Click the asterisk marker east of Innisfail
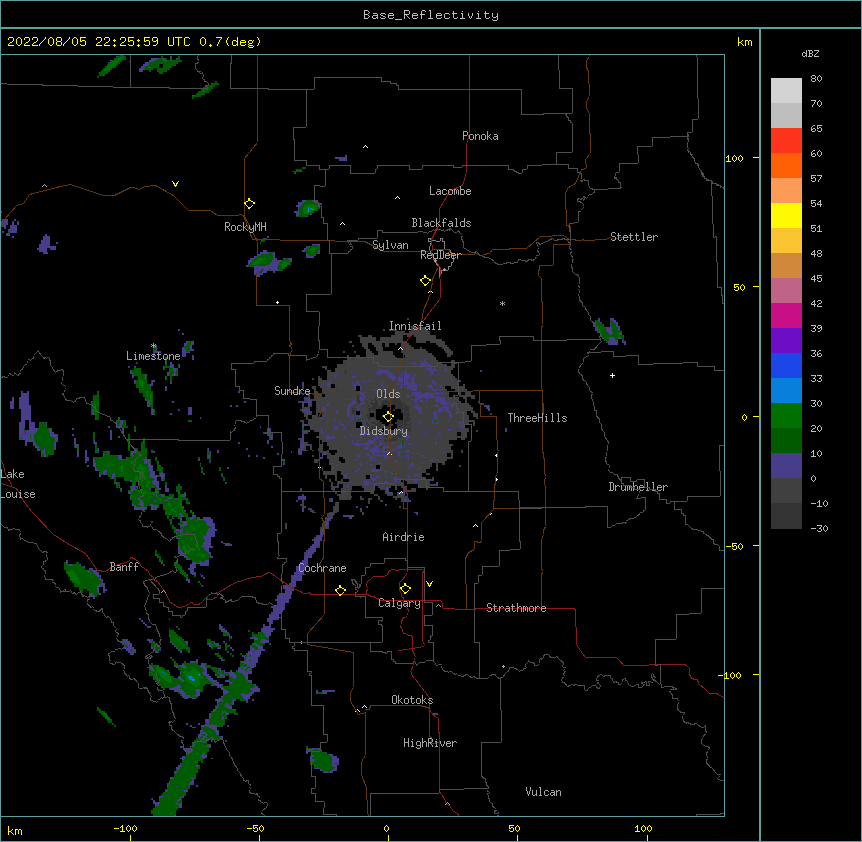Image resolution: width=862 pixels, height=842 pixels. [x=502, y=303]
